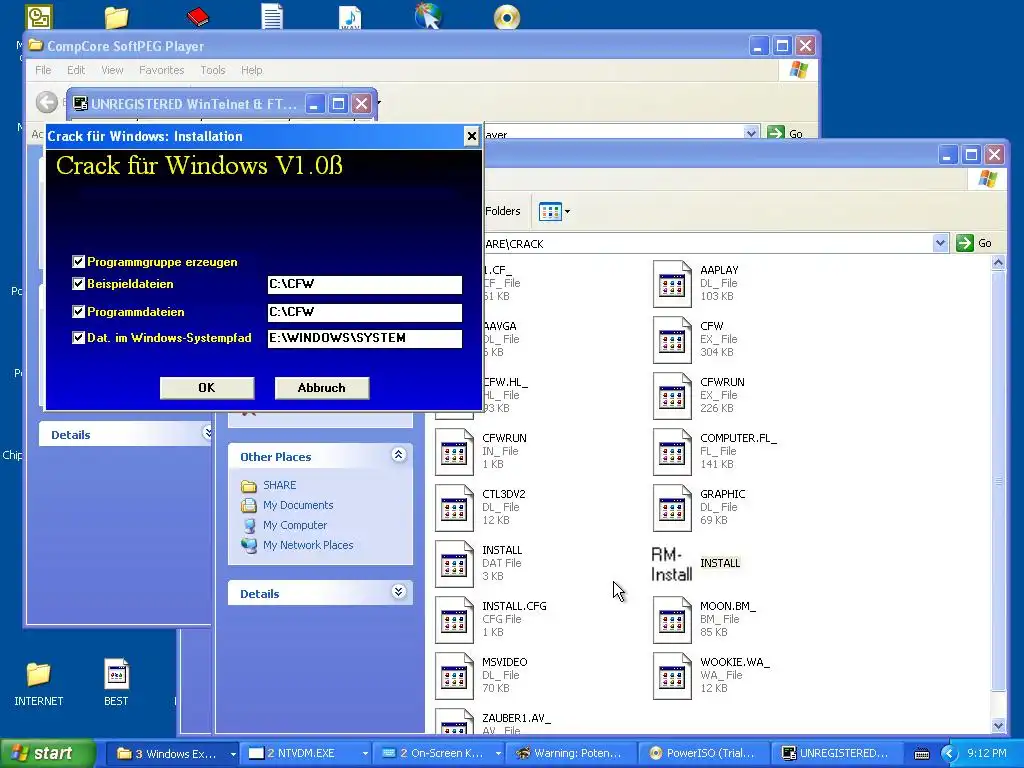1024x768 pixels.
Task: Click Go button in CompCore SoftPEG window
Action: coord(786,133)
